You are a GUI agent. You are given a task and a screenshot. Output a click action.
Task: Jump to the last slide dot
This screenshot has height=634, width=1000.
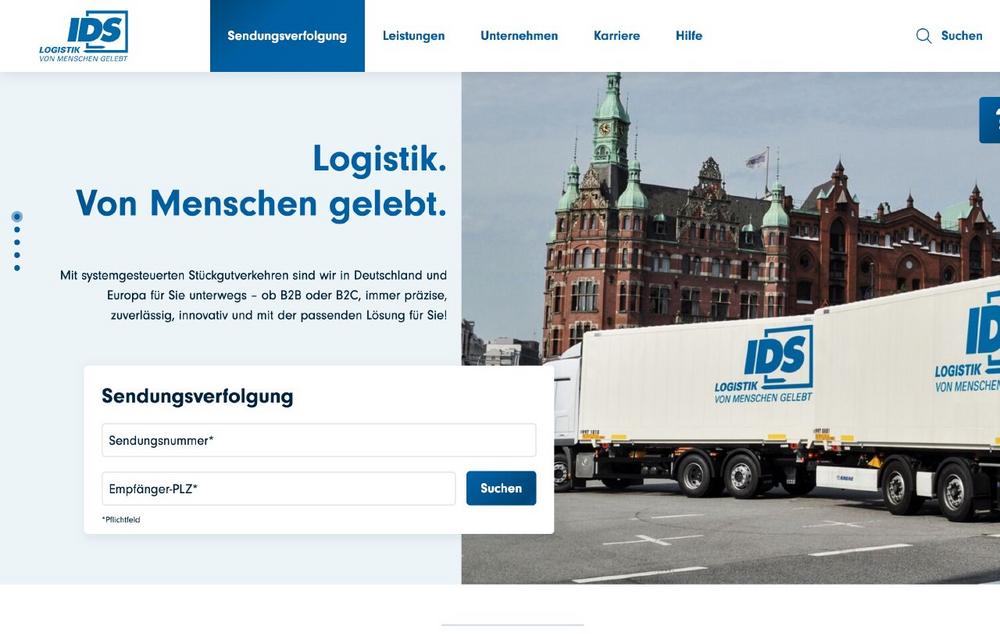(17, 268)
